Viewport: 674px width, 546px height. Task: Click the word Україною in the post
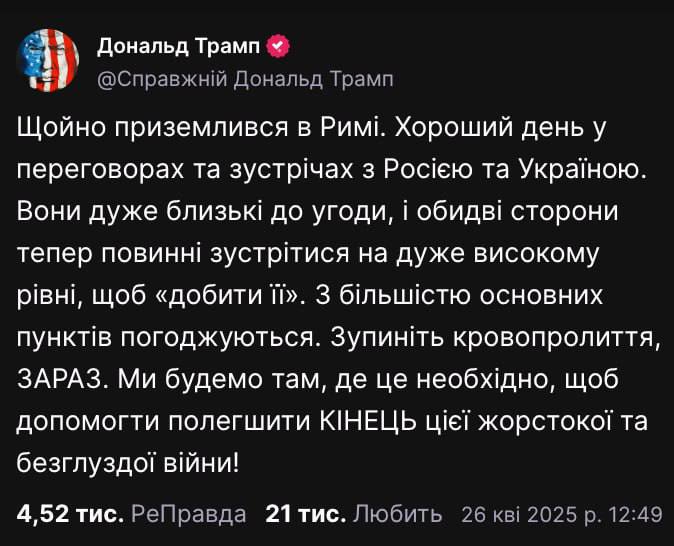584,169
